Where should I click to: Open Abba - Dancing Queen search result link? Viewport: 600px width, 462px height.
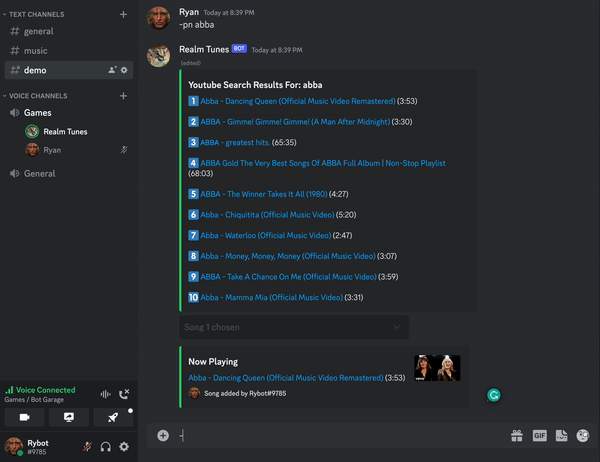click(298, 101)
